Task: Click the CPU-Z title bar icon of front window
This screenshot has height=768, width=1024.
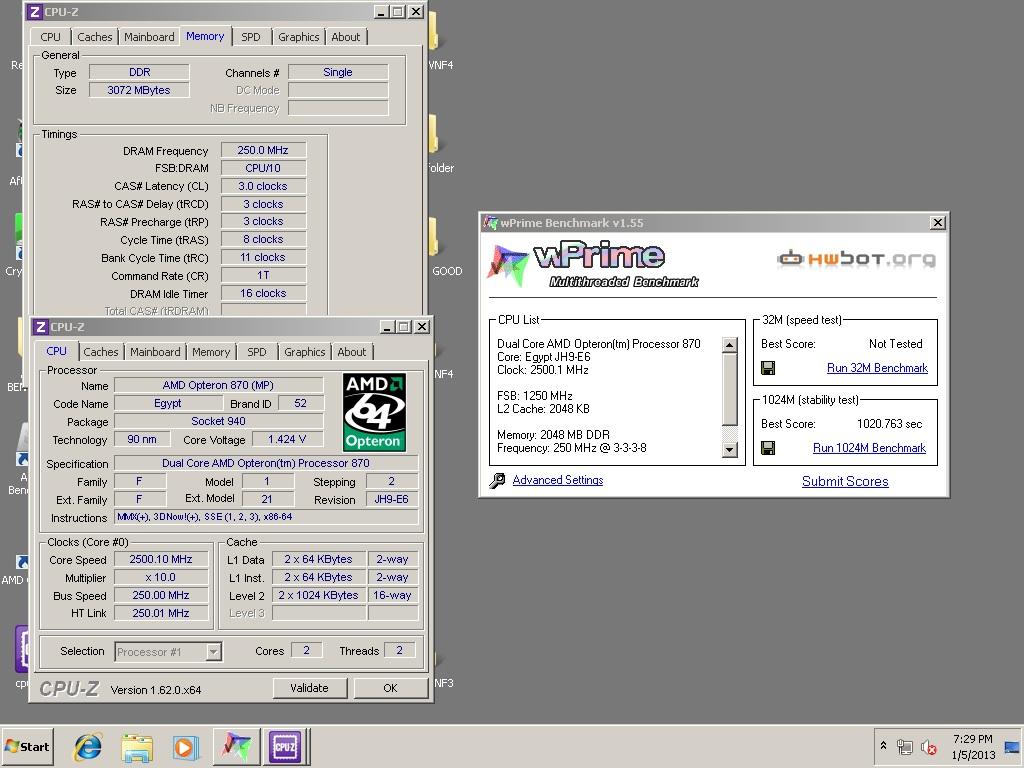Action: [x=40, y=327]
